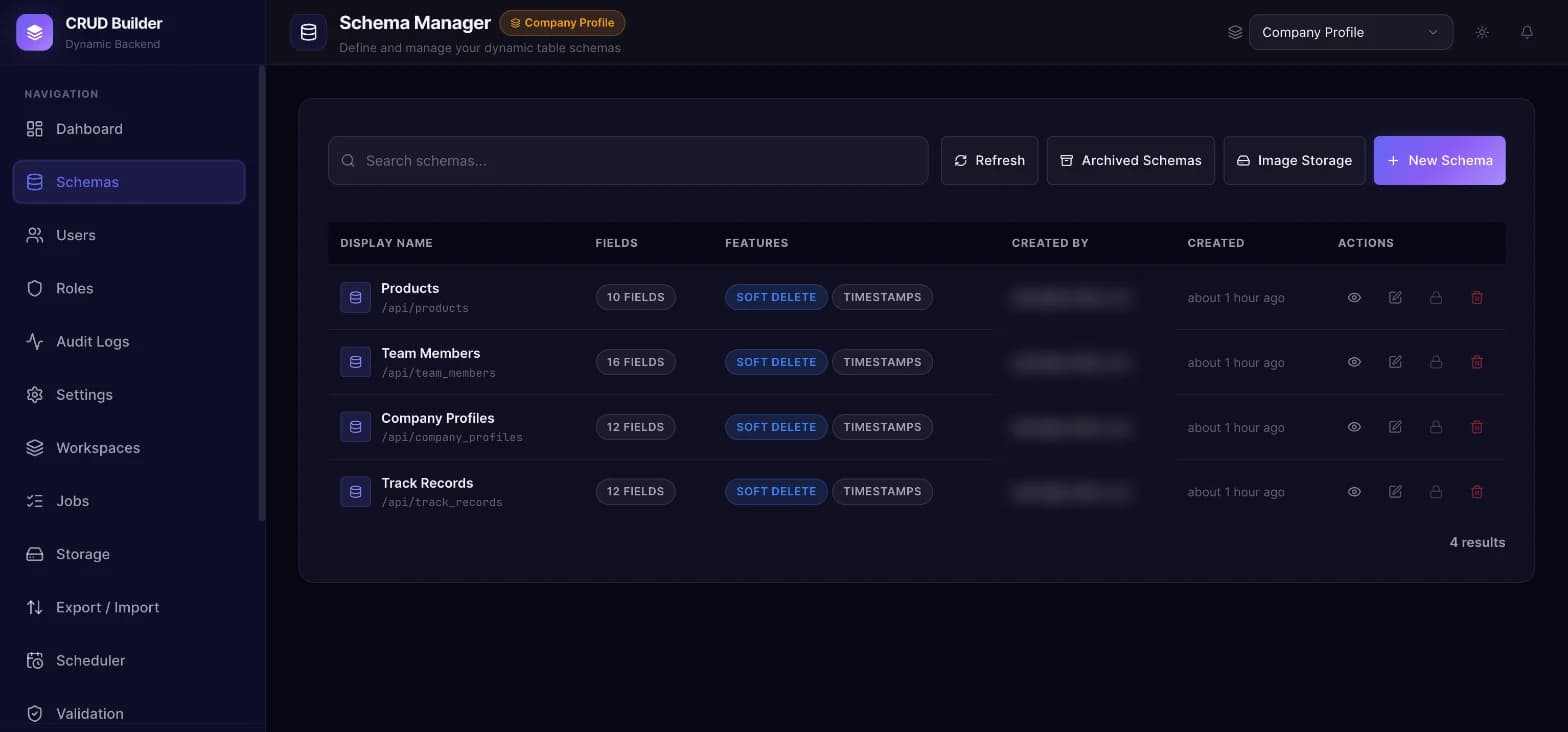View the Products schema eye icon

tap(1354, 297)
